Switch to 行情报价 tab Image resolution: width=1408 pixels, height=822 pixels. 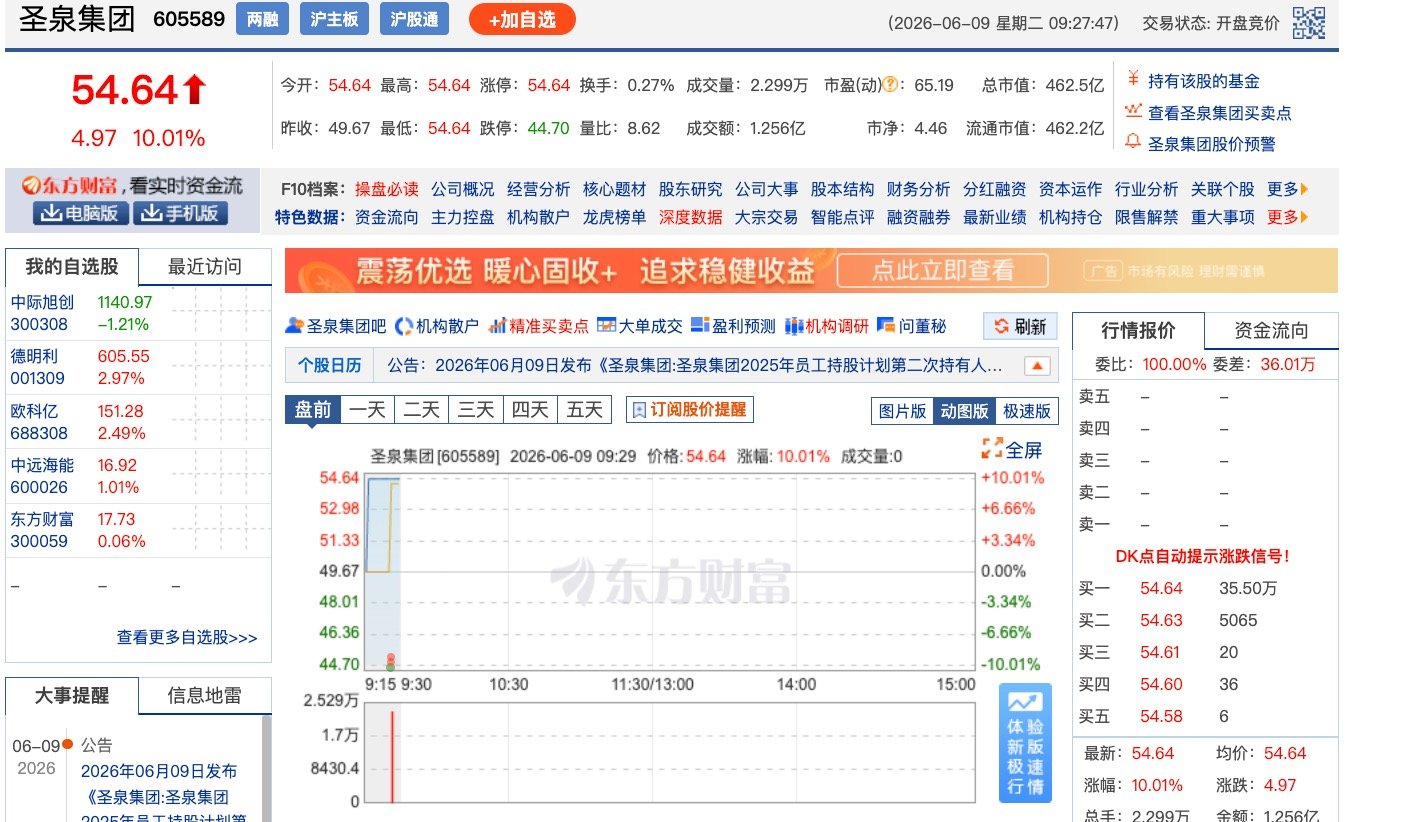(x=1138, y=331)
